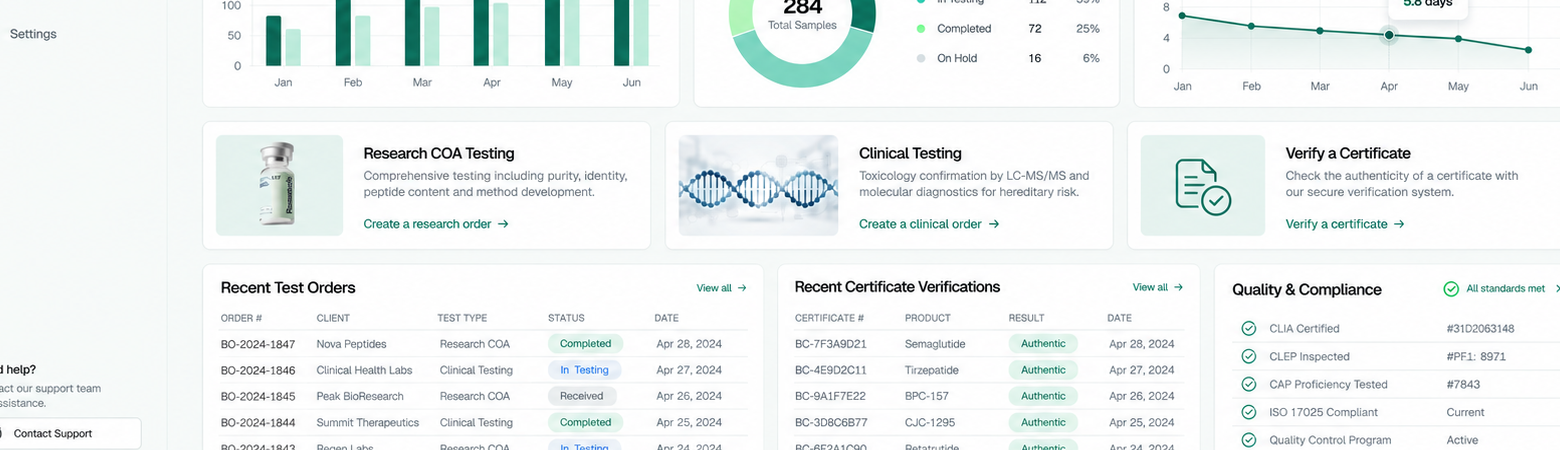
Task: Click the All standards met indicator
Action: [x=1494, y=289]
